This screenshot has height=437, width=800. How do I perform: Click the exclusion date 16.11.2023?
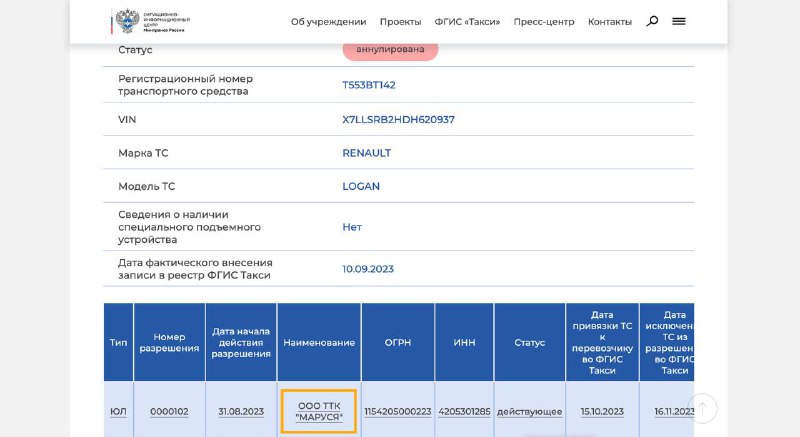(x=674, y=412)
